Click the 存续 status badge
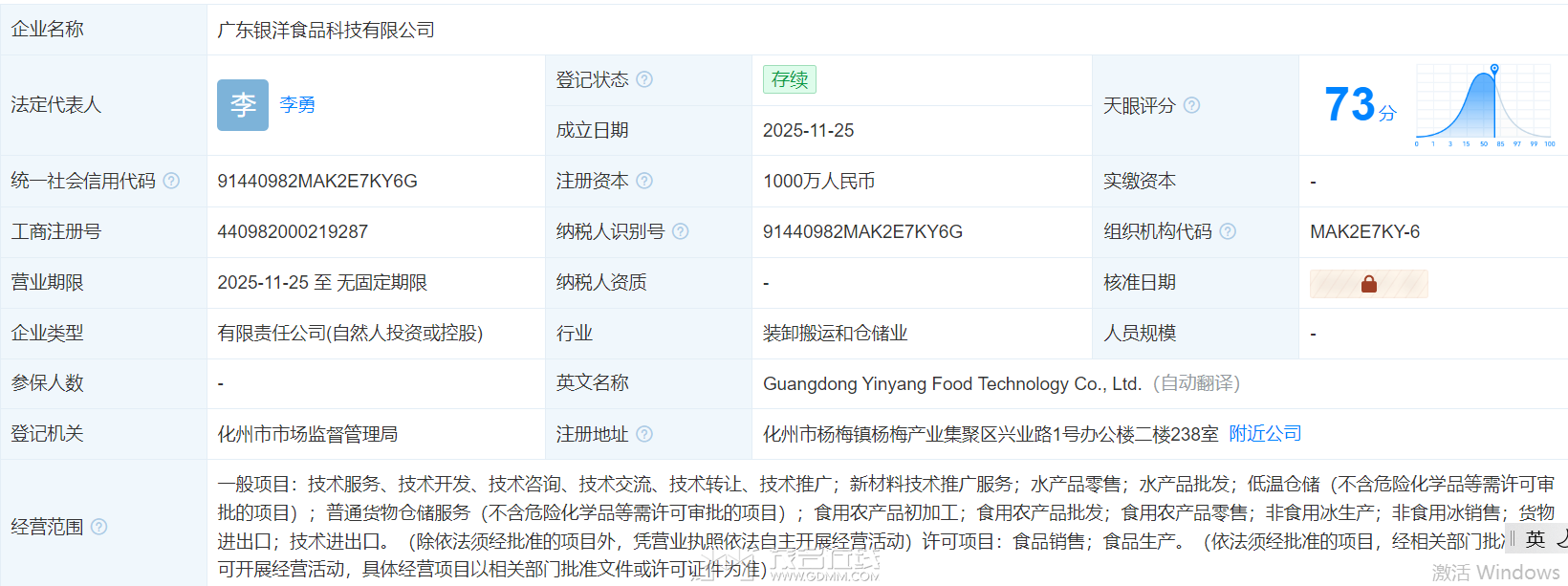The height and width of the screenshot is (586, 1568). pos(789,79)
